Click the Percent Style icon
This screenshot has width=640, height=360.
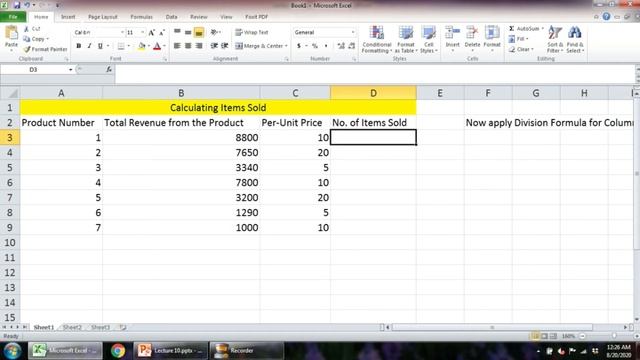(315, 46)
